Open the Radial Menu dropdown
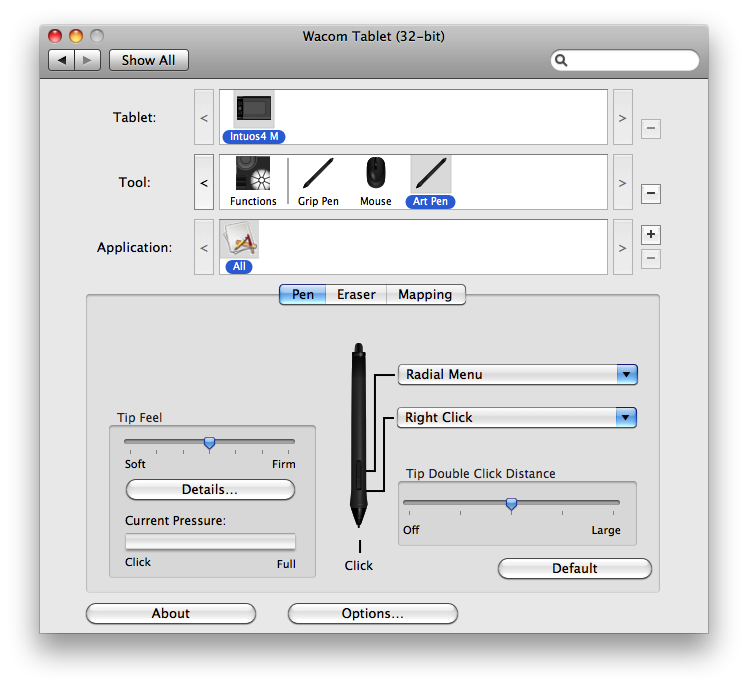This screenshot has width=748, height=688. click(518, 375)
